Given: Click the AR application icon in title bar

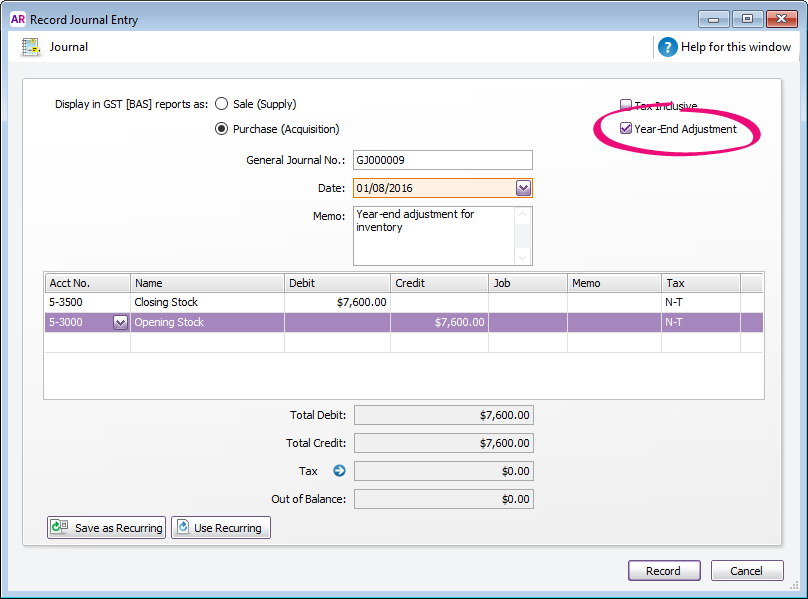Looking at the screenshot, I should 18,19.
